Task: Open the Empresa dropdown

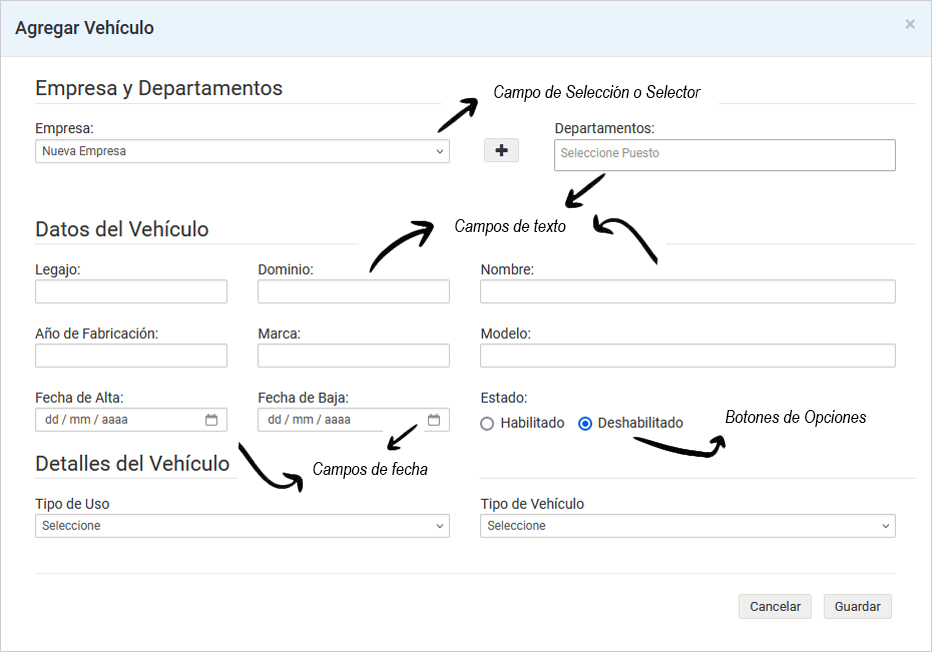Action: point(242,151)
